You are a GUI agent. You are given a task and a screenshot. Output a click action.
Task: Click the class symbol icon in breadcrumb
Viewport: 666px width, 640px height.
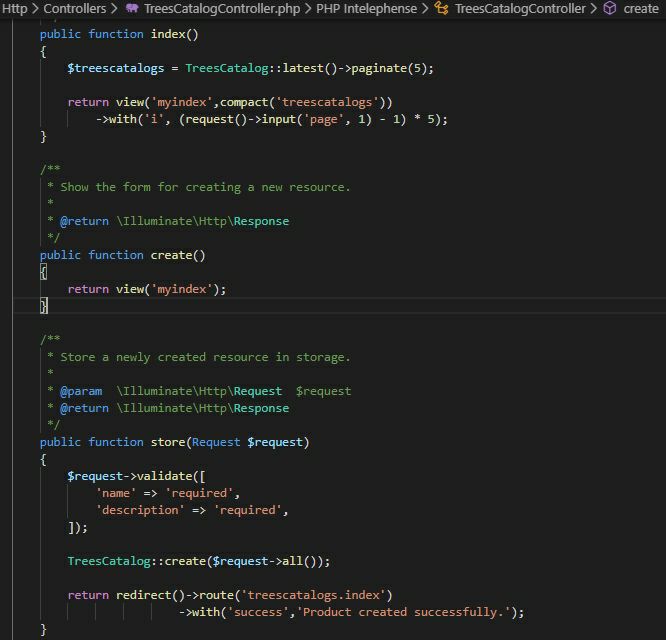(x=441, y=8)
